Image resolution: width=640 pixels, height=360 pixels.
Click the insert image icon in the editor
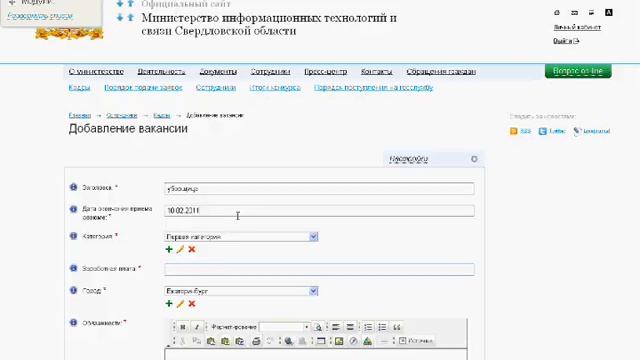339,341
